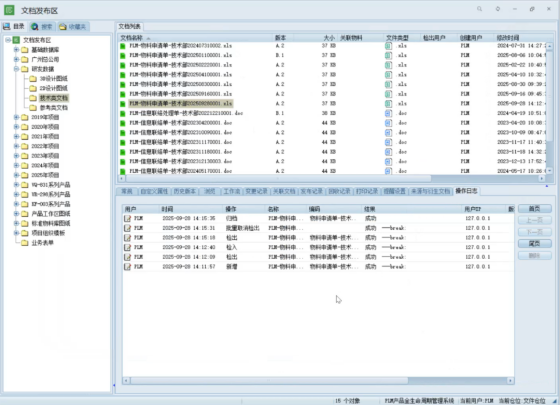
Task: Open the 收藏夹 panel tab
Action: tap(73, 26)
